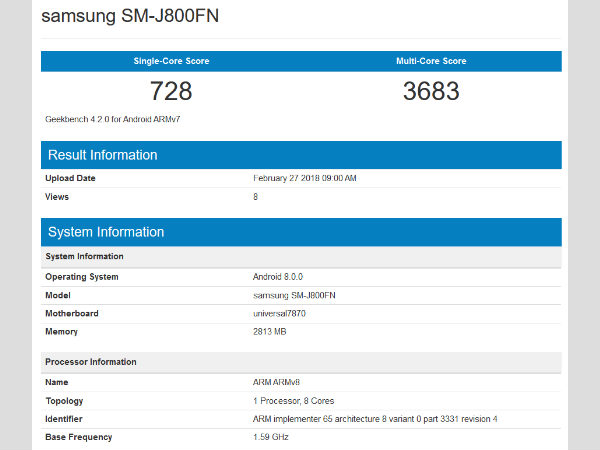Click the processor Name label
The height and width of the screenshot is (450, 600).
tap(57, 382)
